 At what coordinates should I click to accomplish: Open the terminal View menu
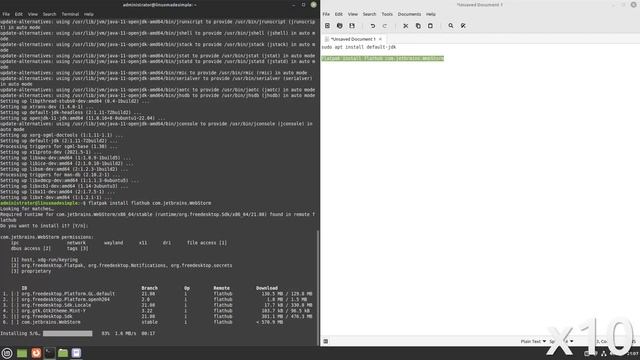click(x=33, y=14)
